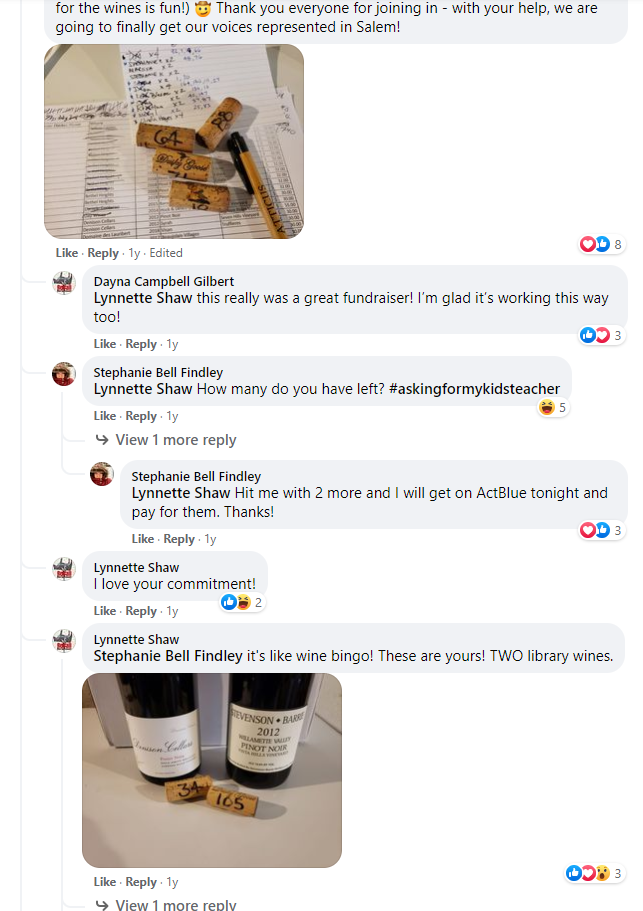Reply to Stephanie's 'Hit me with 2 more' comment
Viewport: 643px width, 911px height.
(179, 539)
